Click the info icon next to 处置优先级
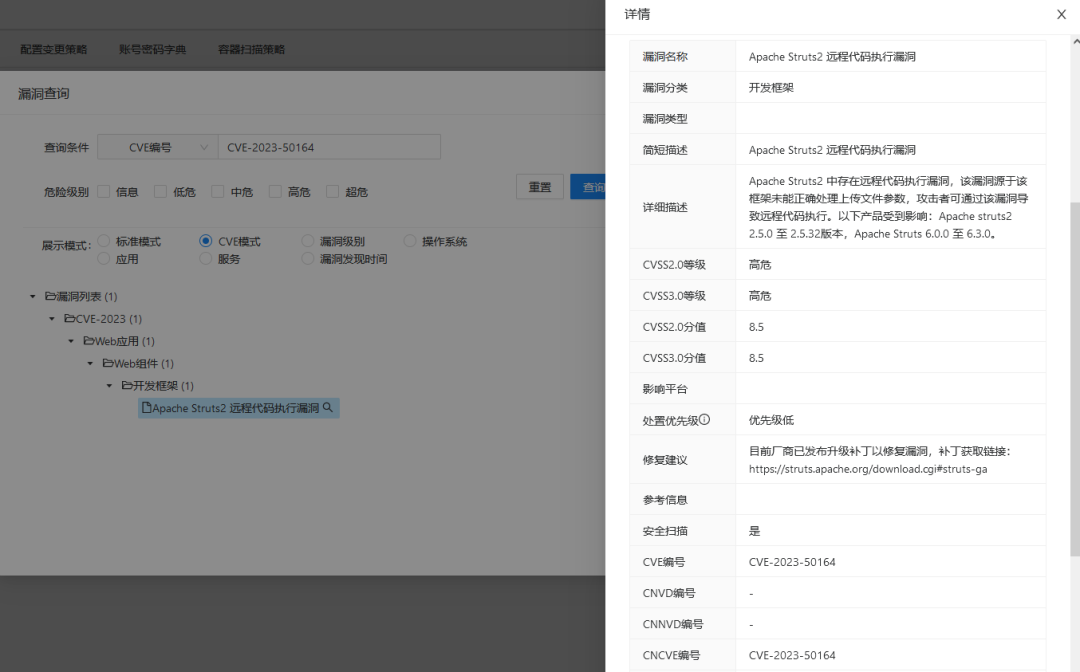 704,420
